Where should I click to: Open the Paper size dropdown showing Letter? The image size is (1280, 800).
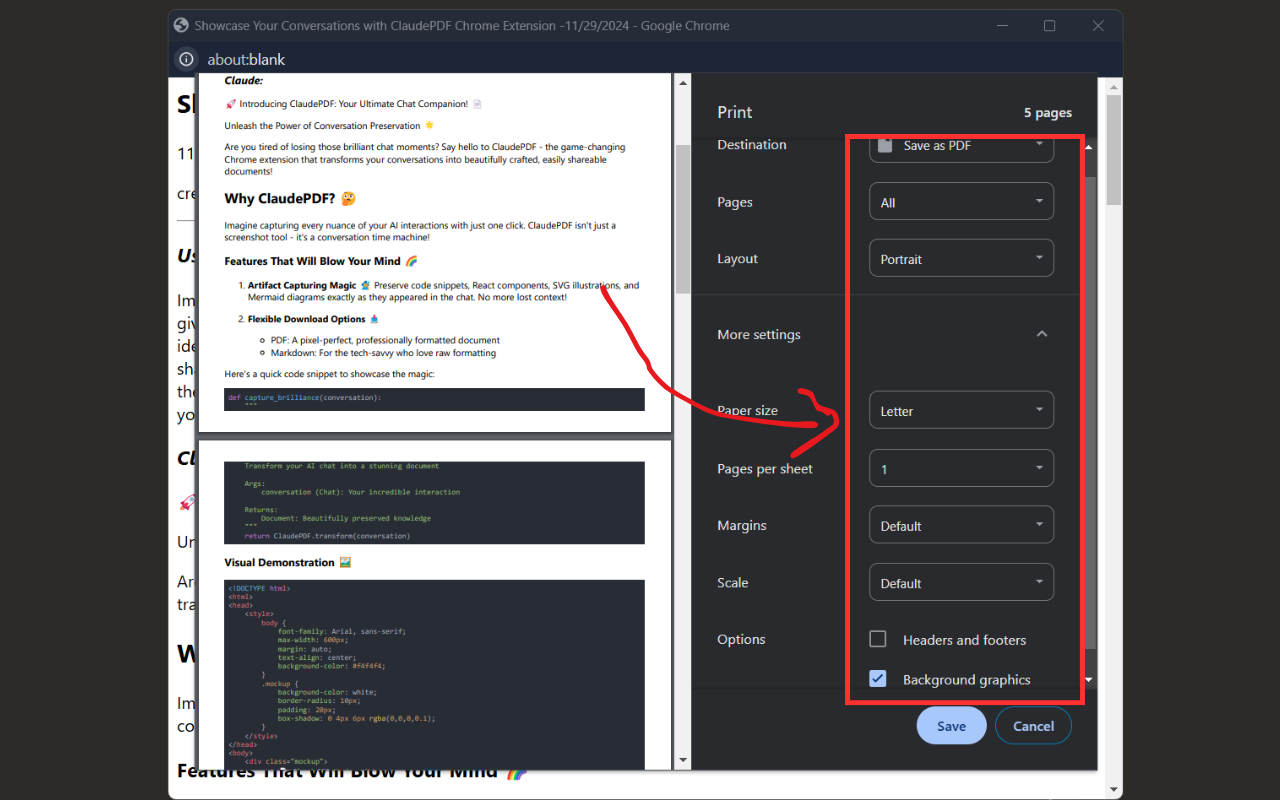[x=960, y=410]
